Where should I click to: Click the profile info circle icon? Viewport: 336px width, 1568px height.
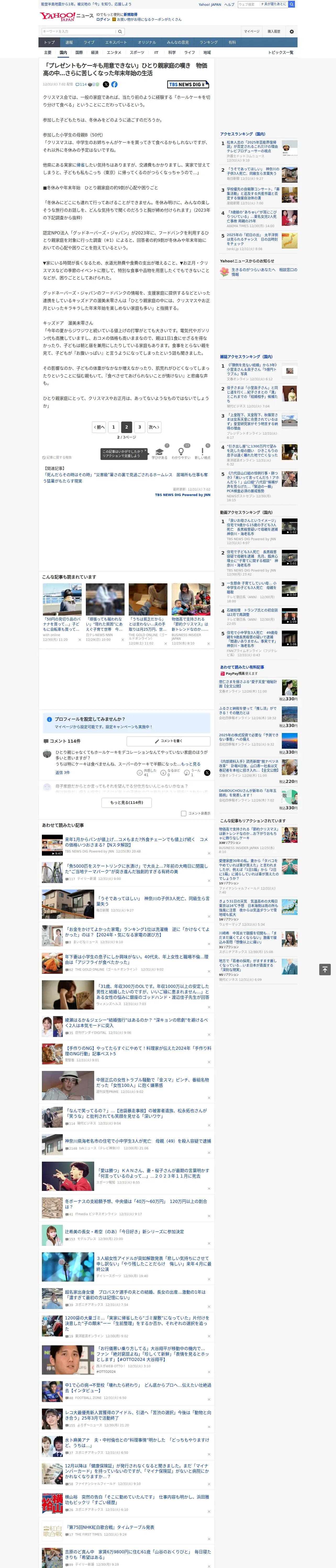[x=49, y=719]
